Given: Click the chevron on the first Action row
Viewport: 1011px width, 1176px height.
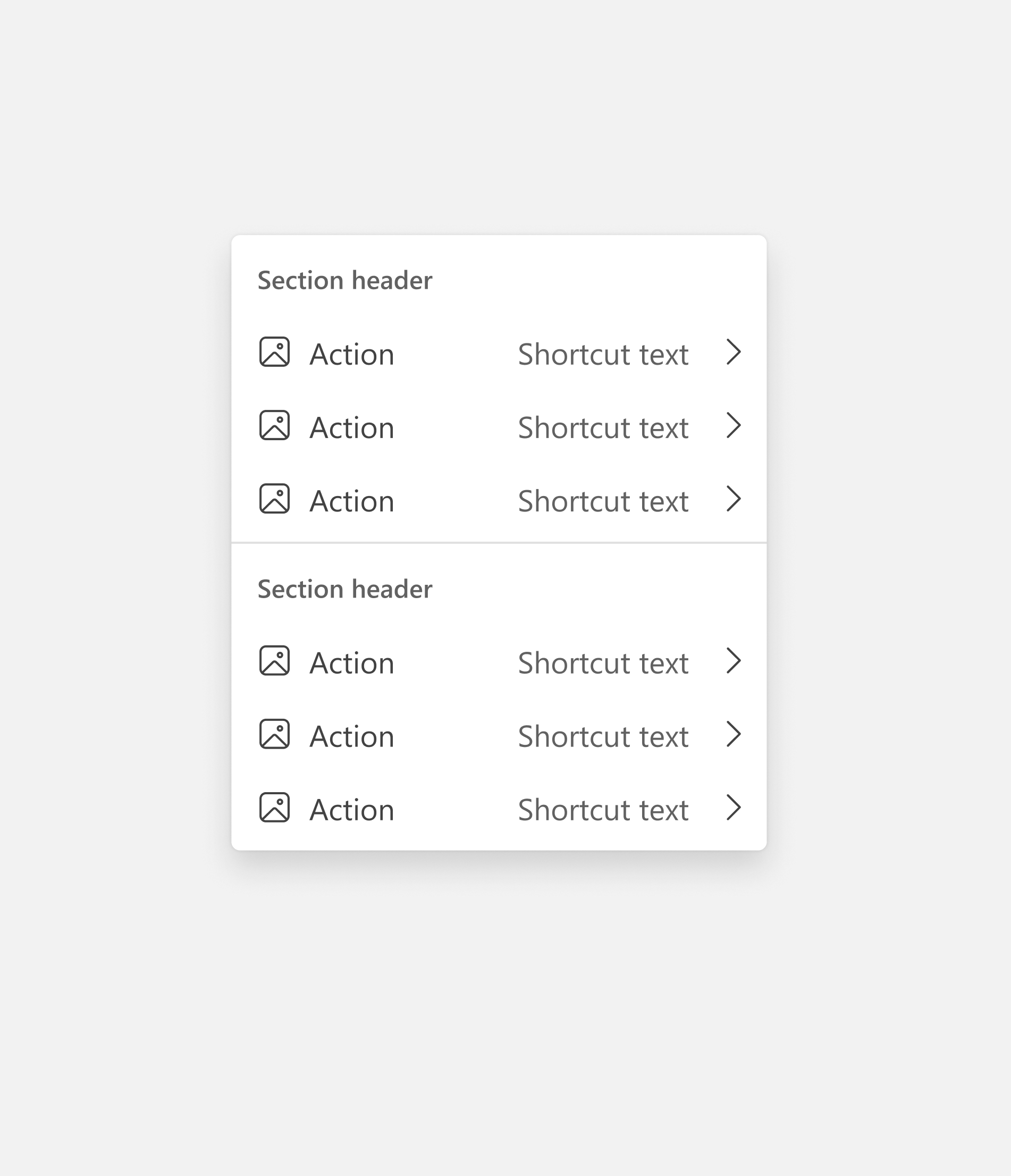Looking at the screenshot, I should 734,353.
